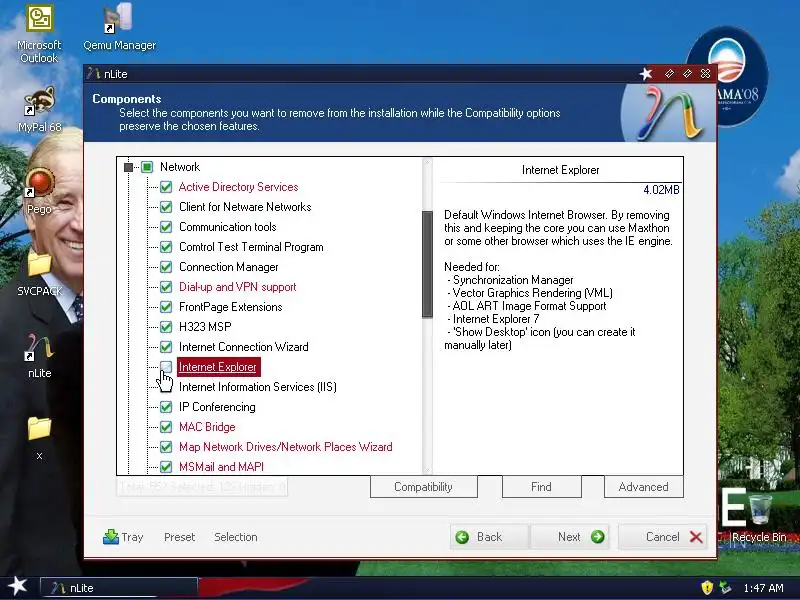Image resolution: width=800 pixels, height=600 pixels.
Task: Launch MyPal 68 raccoon icon
Action: pos(39,109)
